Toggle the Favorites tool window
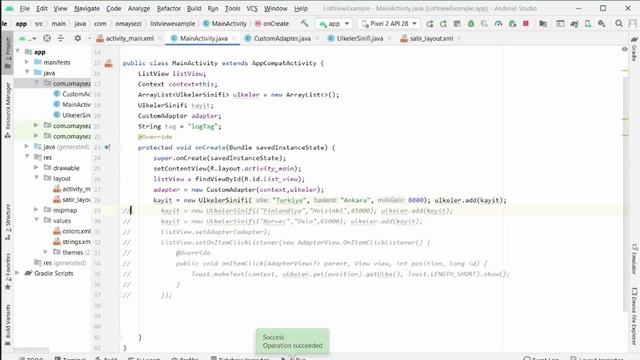640x360 pixels. click(x=7, y=271)
